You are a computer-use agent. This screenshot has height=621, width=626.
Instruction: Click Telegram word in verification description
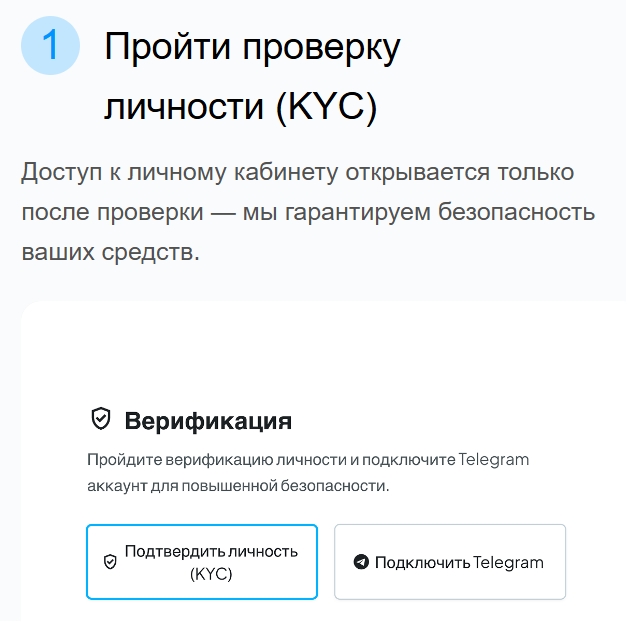(493, 461)
